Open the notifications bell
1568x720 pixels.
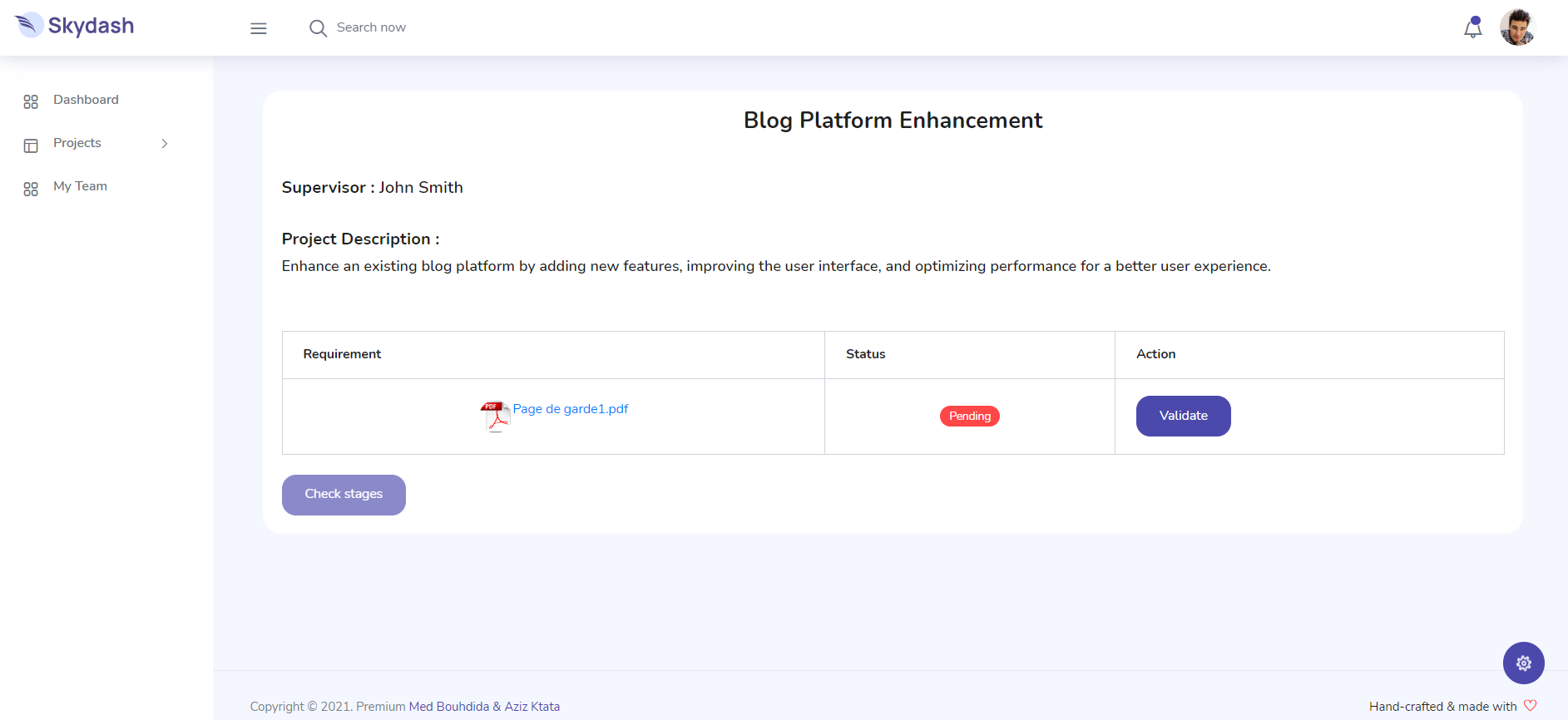tap(1472, 28)
